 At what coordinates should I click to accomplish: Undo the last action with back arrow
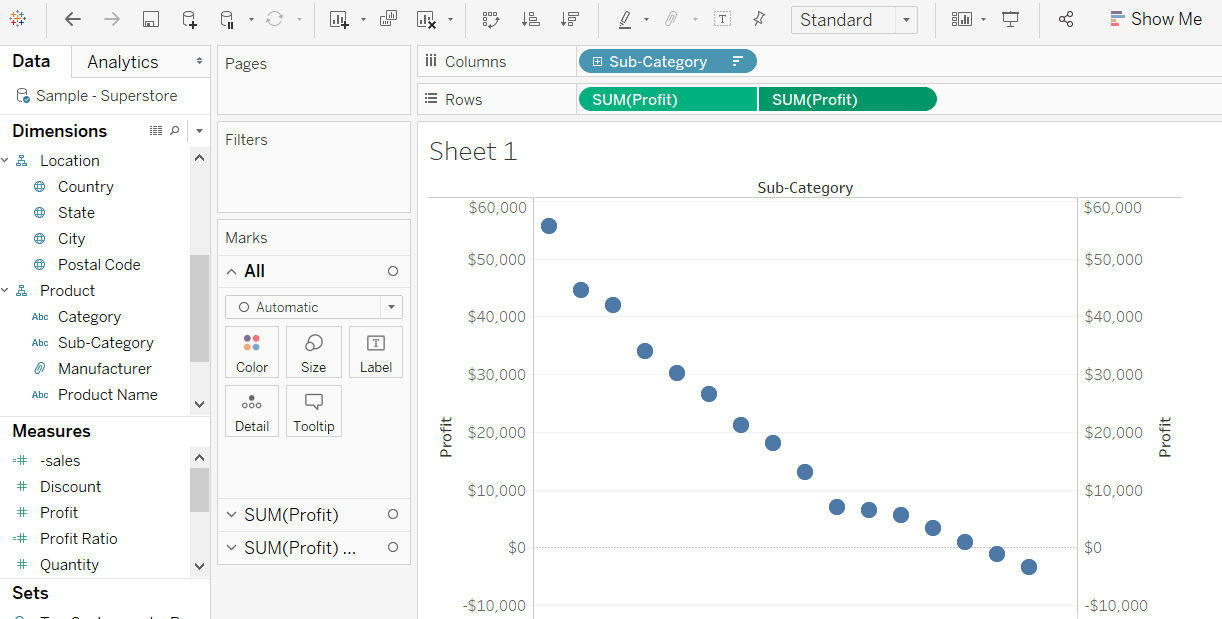pos(73,19)
